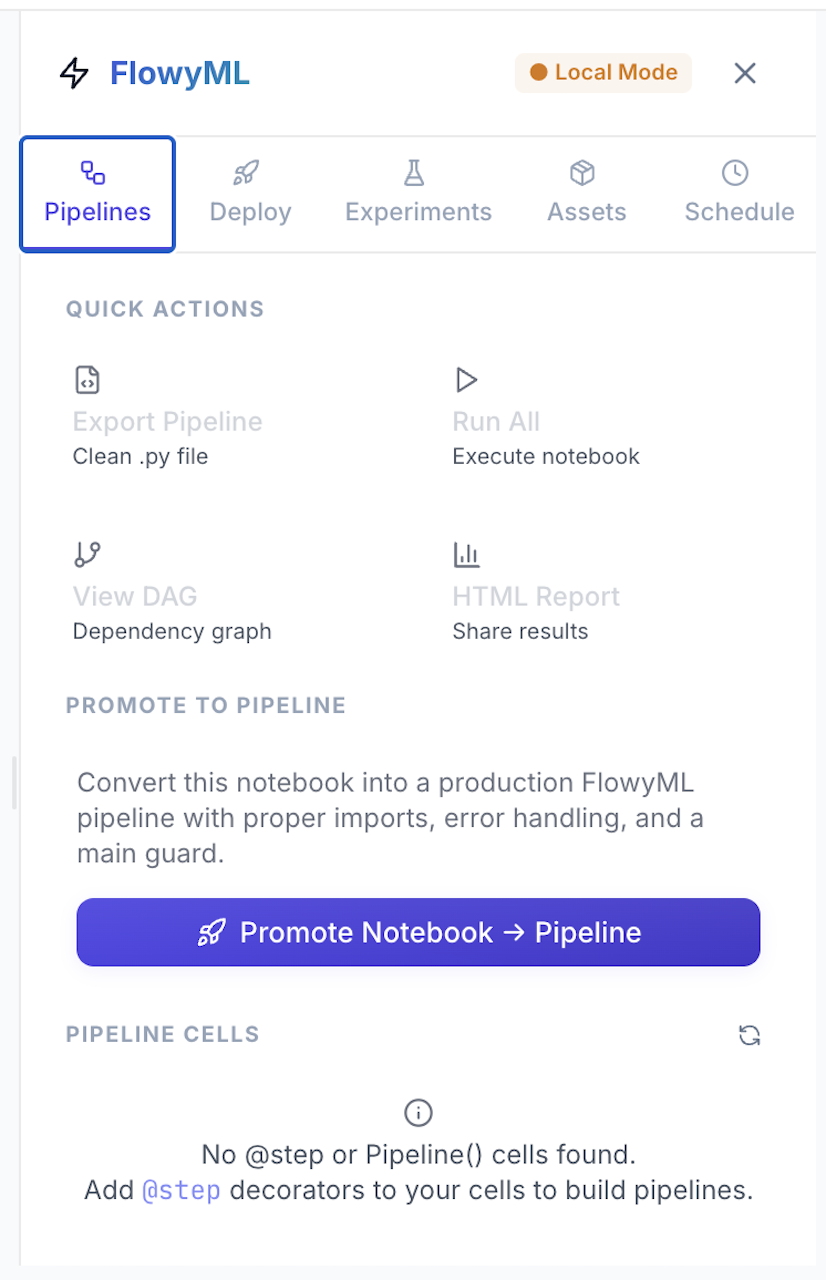Image resolution: width=826 pixels, height=1280 pixels.
Task: Refresh the Pipeline Cells list
Action: [749, 1035]
